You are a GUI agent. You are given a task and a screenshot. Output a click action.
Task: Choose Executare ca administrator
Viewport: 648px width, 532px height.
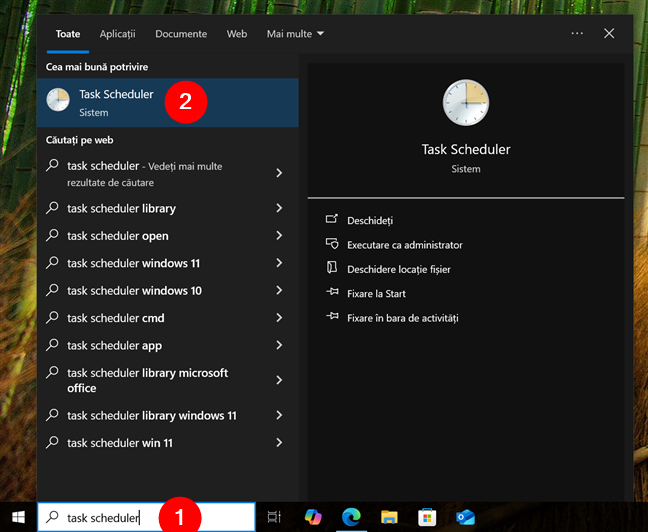pyautogui.click(x=405, y=245)
